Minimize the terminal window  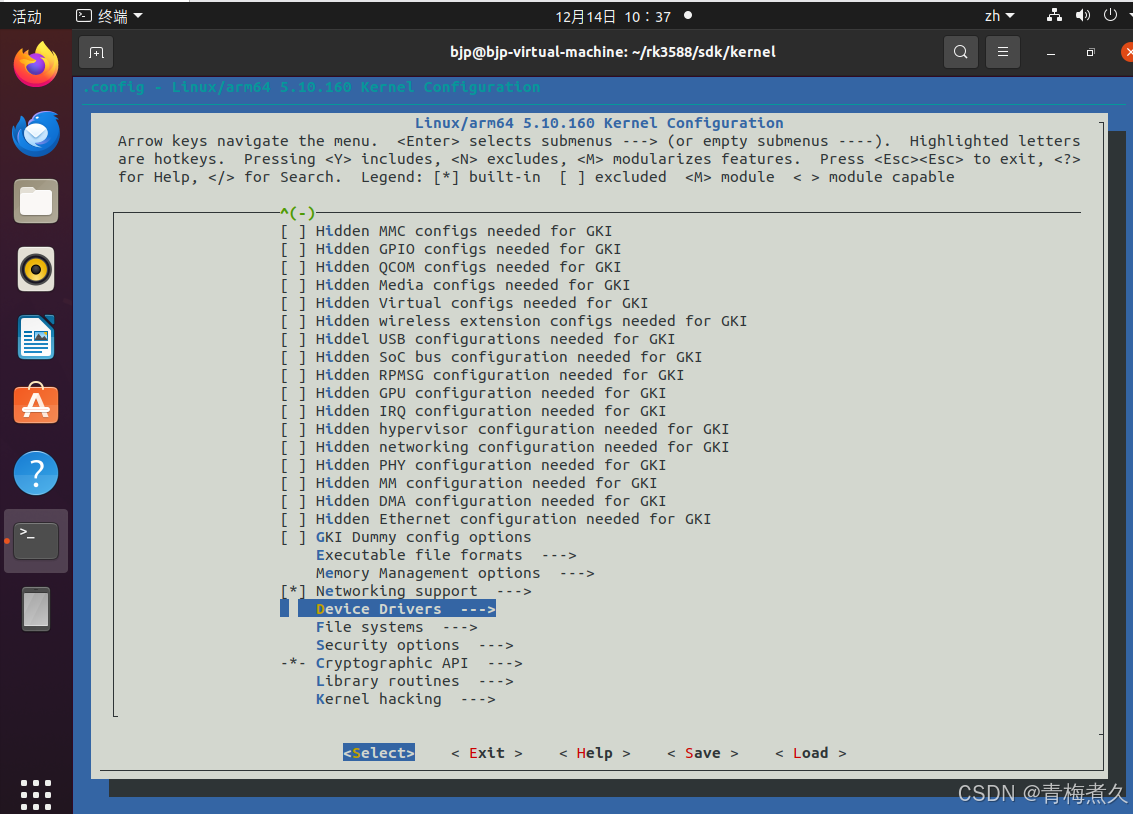tap(1051, 53)
